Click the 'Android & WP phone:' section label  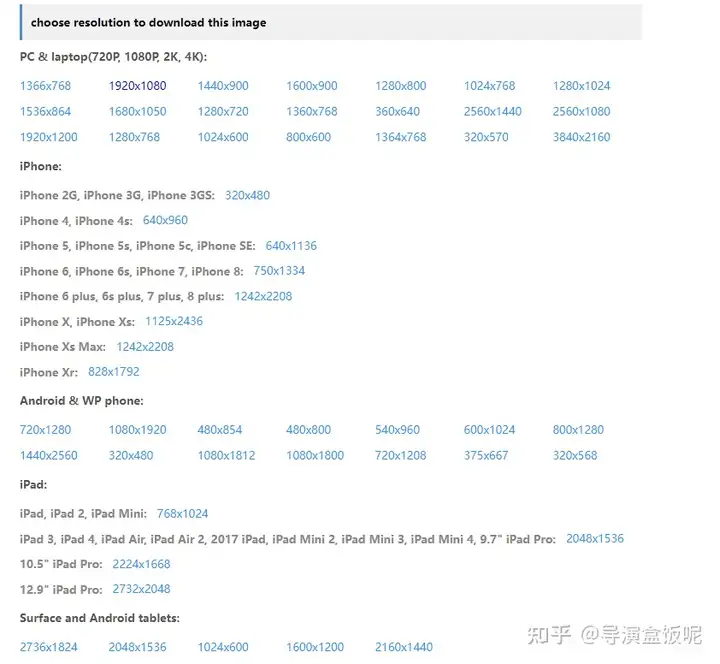coord(82,401)
